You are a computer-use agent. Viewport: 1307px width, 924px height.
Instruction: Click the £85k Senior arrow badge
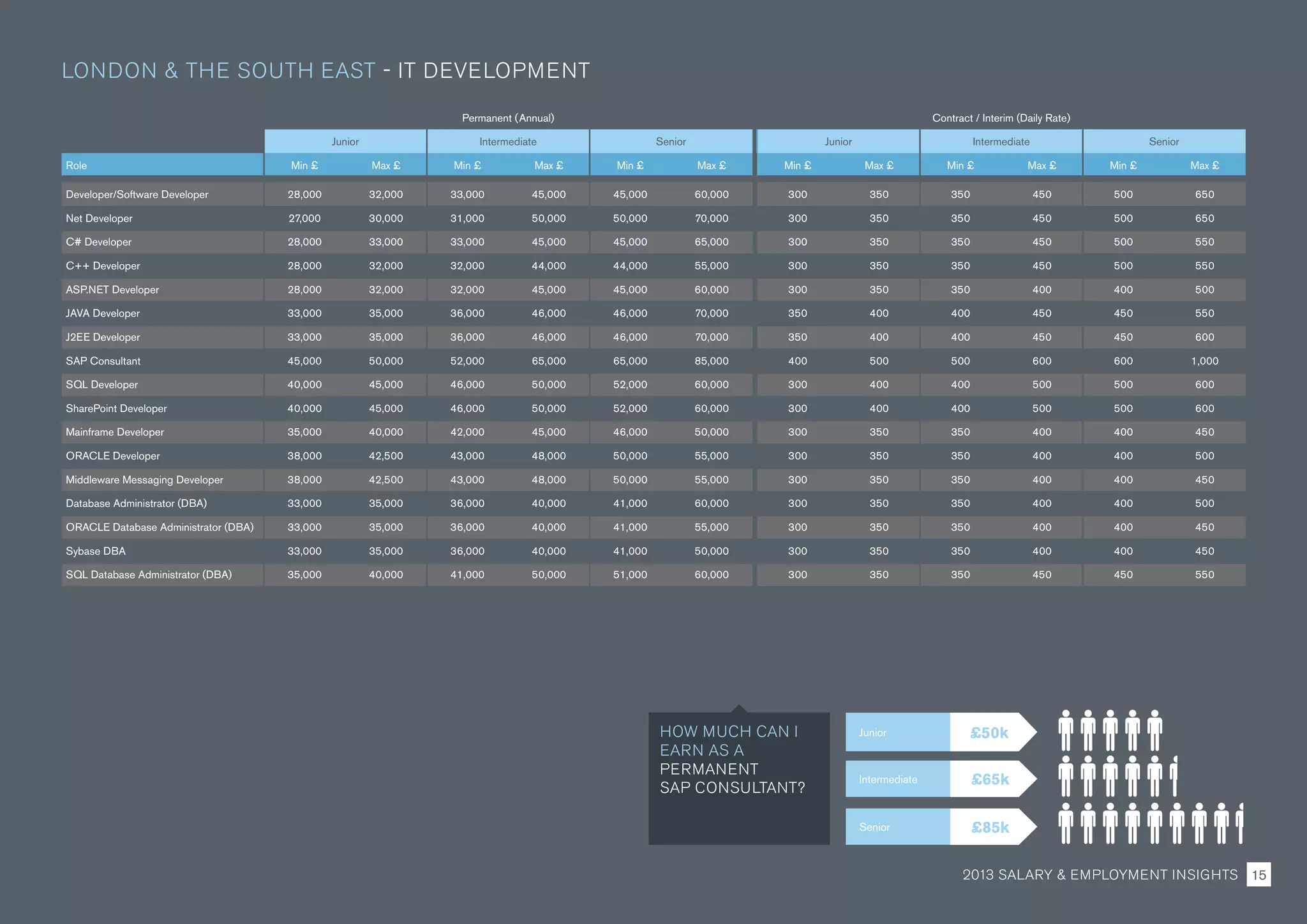(990, 827)
